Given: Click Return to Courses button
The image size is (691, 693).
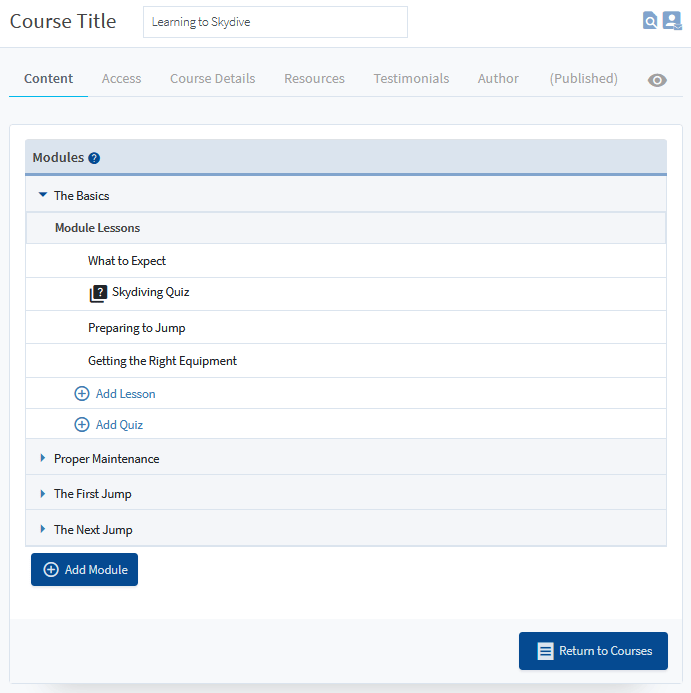Looking at the screenshot, I should (593, 651).
